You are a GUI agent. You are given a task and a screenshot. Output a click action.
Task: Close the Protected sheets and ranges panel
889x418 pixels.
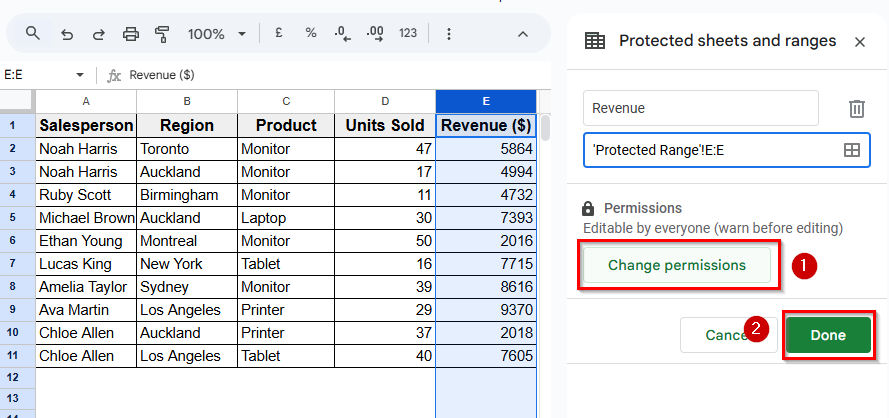click(x=859, y=42)
